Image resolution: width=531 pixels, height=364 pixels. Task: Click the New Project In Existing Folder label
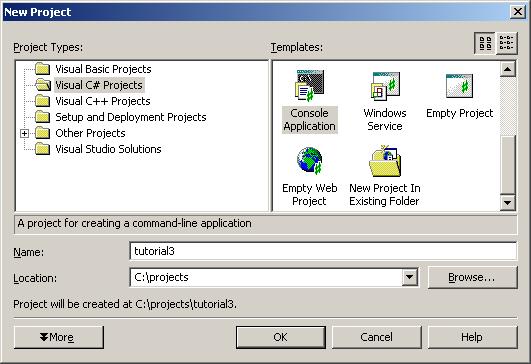pos(385,194)
